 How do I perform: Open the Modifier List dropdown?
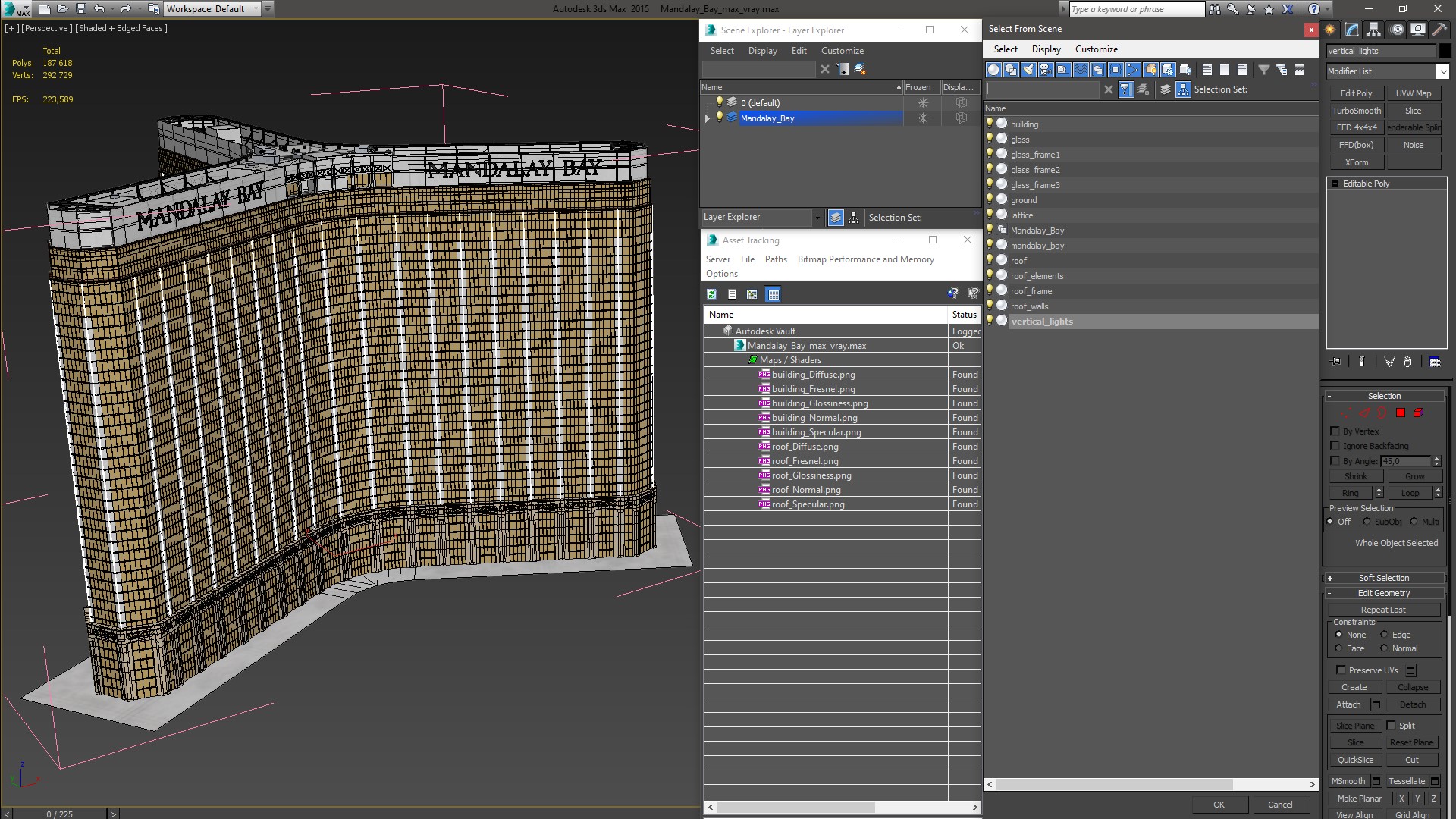[1442, 71]
